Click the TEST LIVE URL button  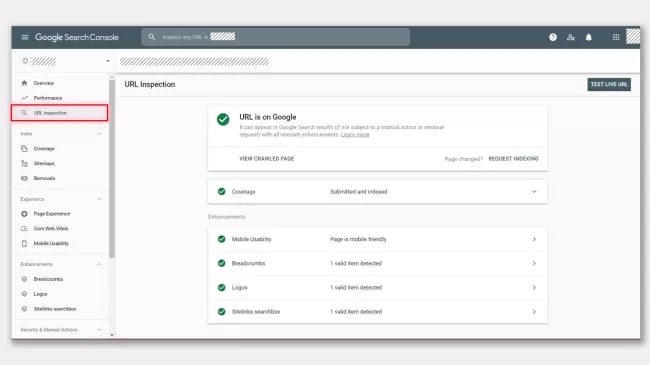609,84
